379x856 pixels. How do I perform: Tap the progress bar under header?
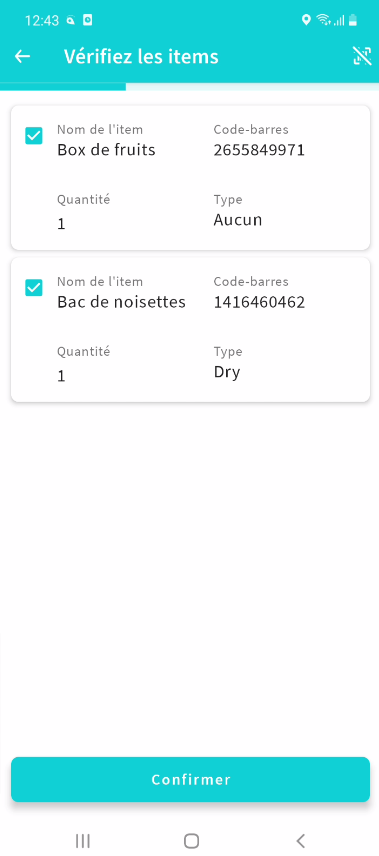(190, 86)
